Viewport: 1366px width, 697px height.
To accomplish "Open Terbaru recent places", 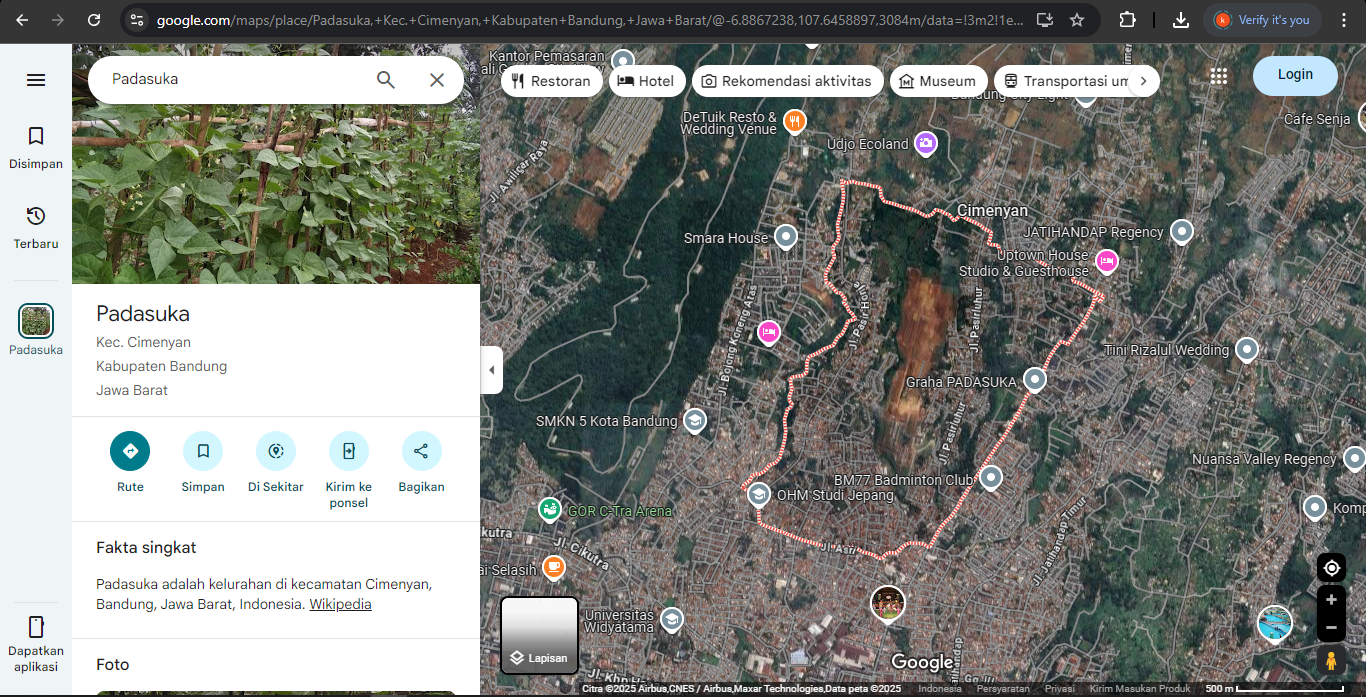I will coord(36,227).
